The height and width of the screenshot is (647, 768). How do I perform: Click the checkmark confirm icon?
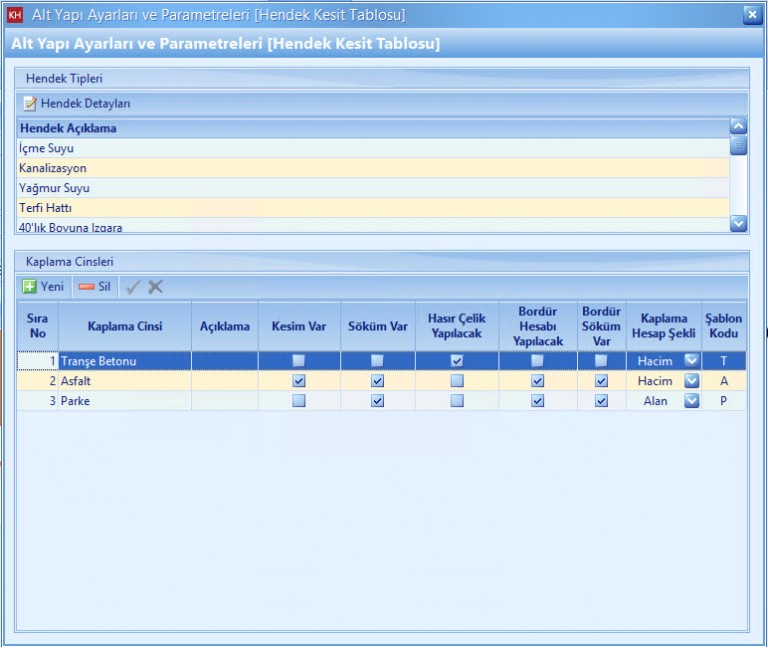point(133,287)
